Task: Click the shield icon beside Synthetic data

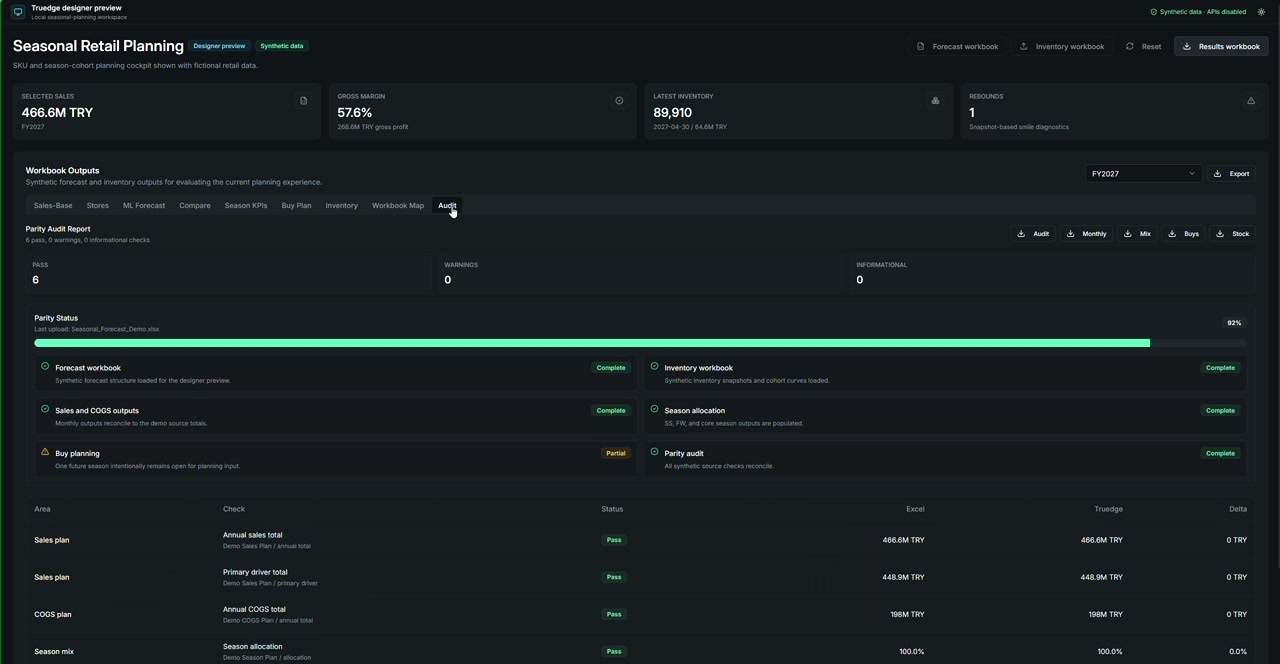Action: pos(1153,12)
